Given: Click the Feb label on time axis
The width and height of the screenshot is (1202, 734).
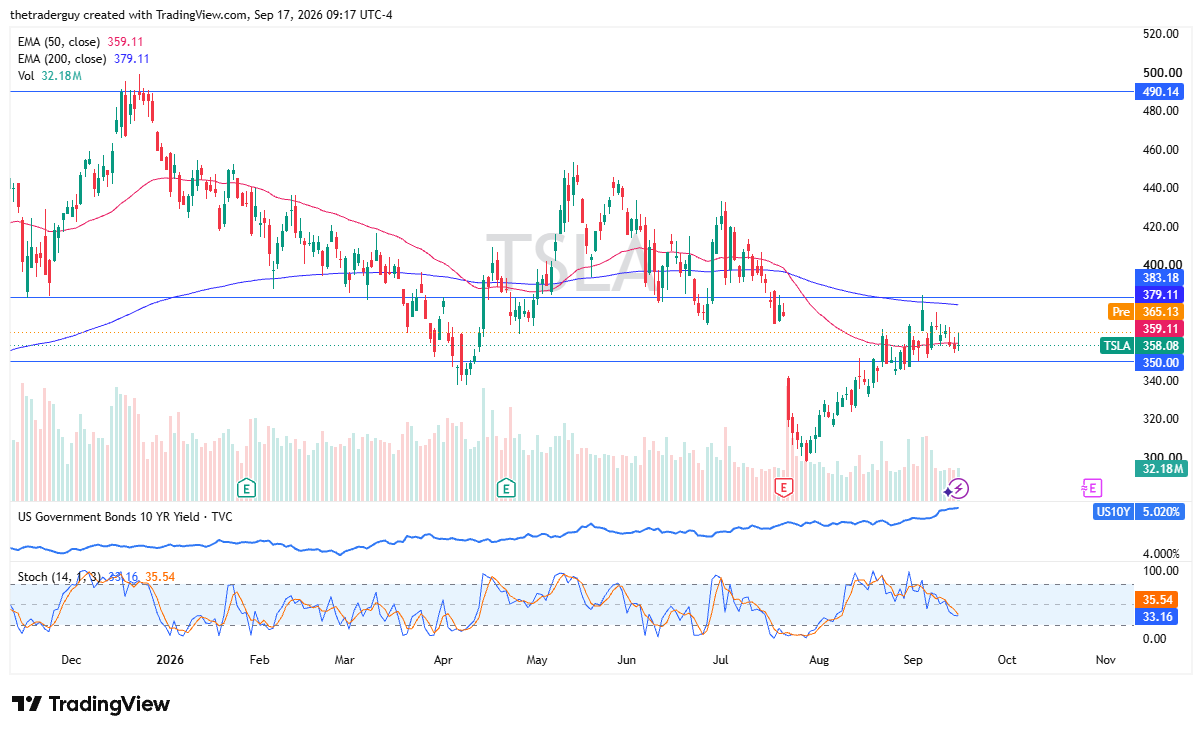Looking at the screenshot, I should pos(259,660).
